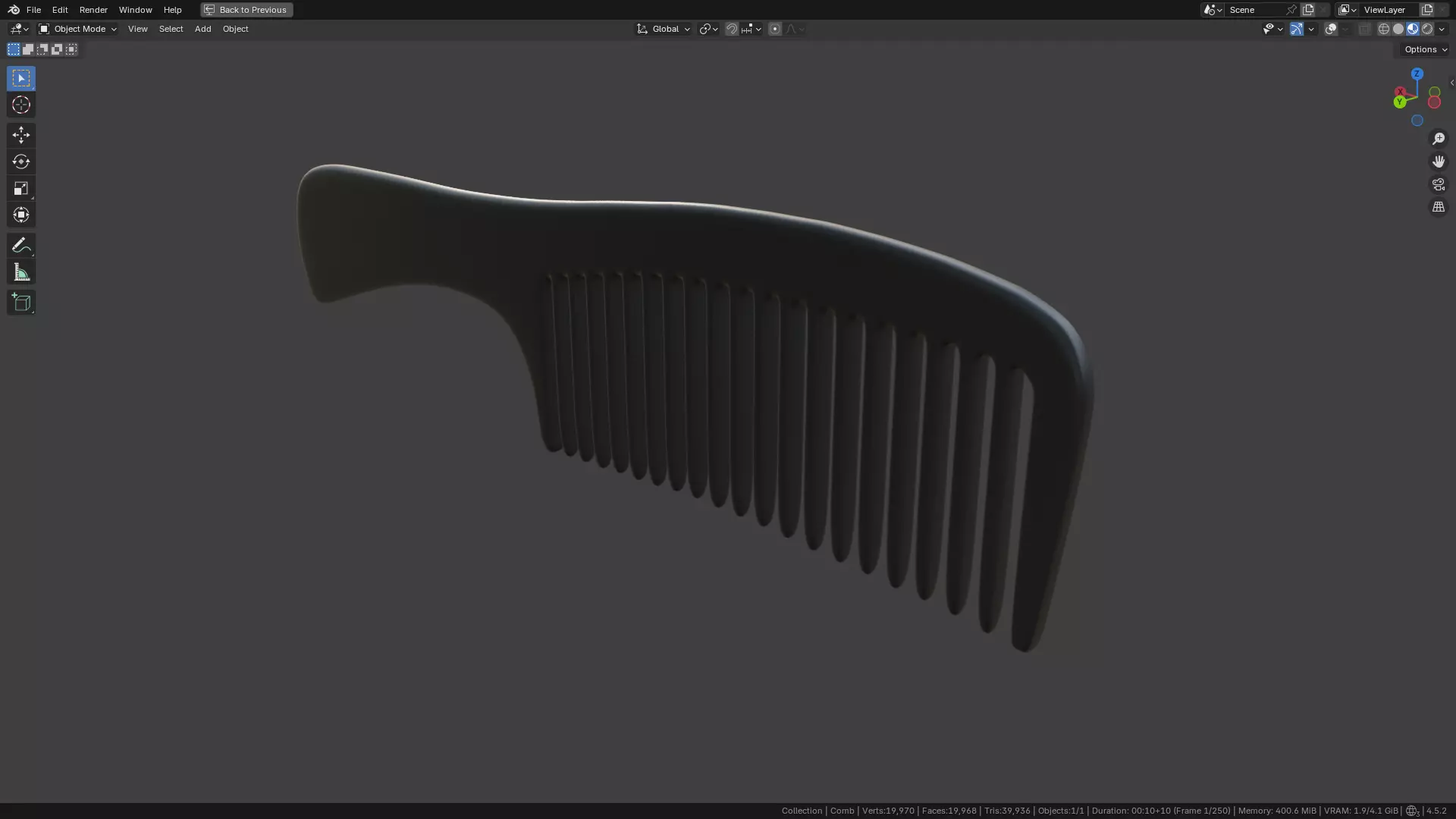The width and height of the screenshot is (1456, 819).
Task: Click the Move view hand icon
Action: [x=1439, y=162]
